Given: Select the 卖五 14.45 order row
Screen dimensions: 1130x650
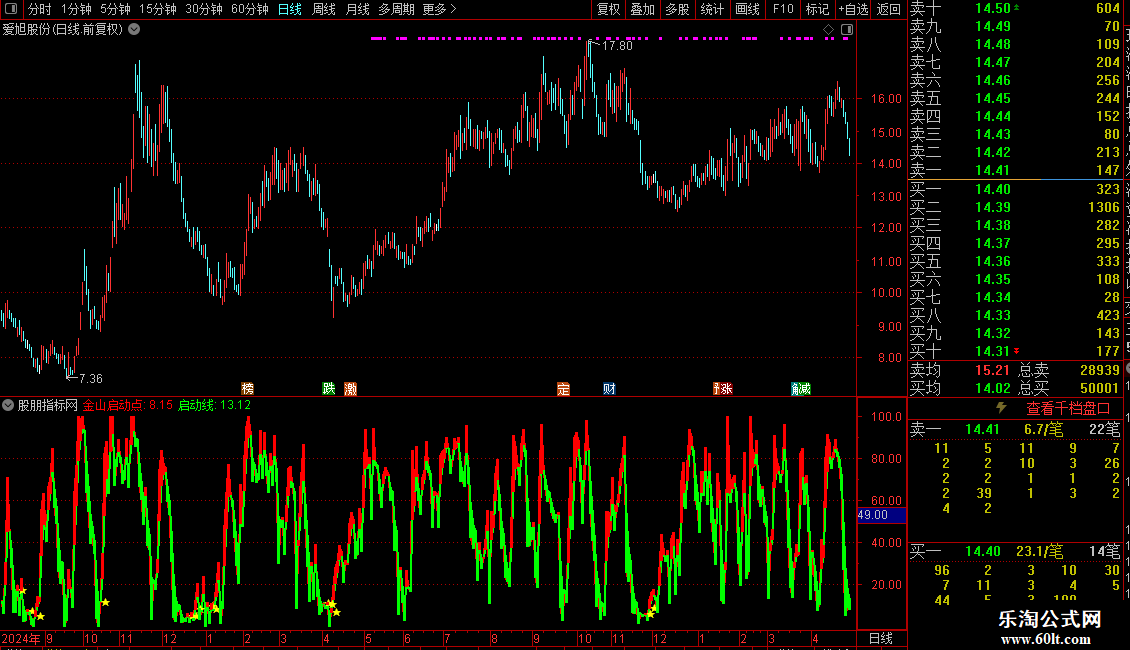Looking at the screenshot, I should tap(1015, 98).
